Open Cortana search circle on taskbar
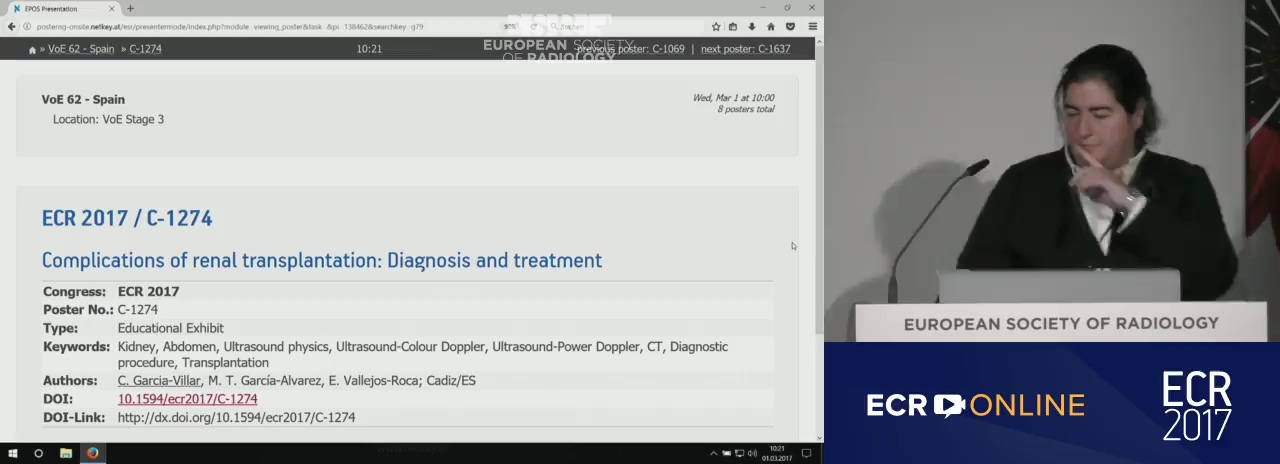 (39, 453)
